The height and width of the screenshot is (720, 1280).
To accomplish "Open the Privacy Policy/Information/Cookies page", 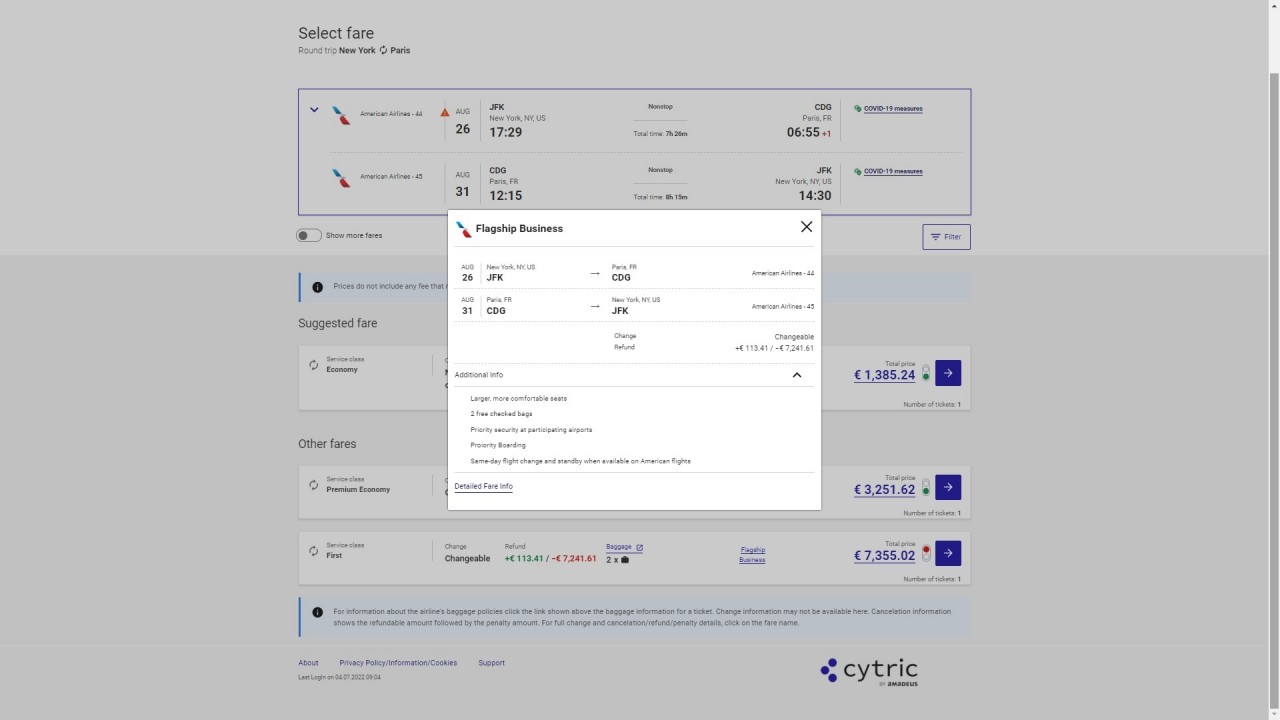I will [x=398, y=662].
